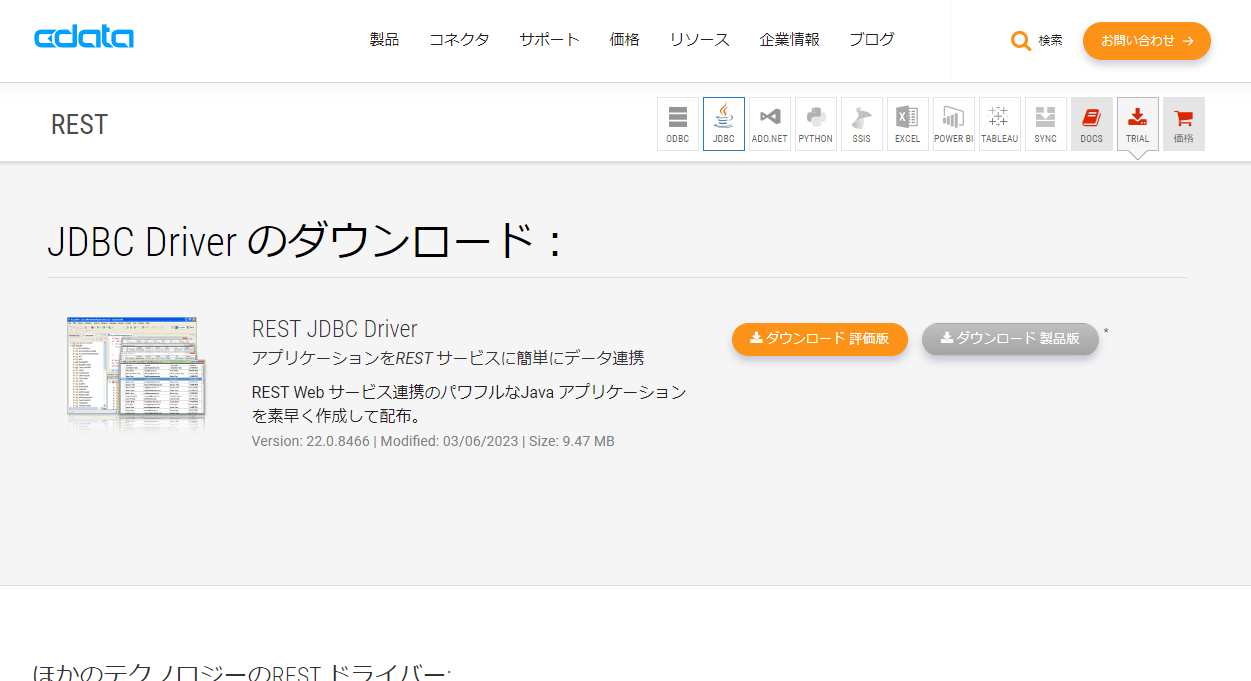This screenshot has width=1251, height=681.
Task: Choose the Tableau connector icon
Action: point(1000,124)
